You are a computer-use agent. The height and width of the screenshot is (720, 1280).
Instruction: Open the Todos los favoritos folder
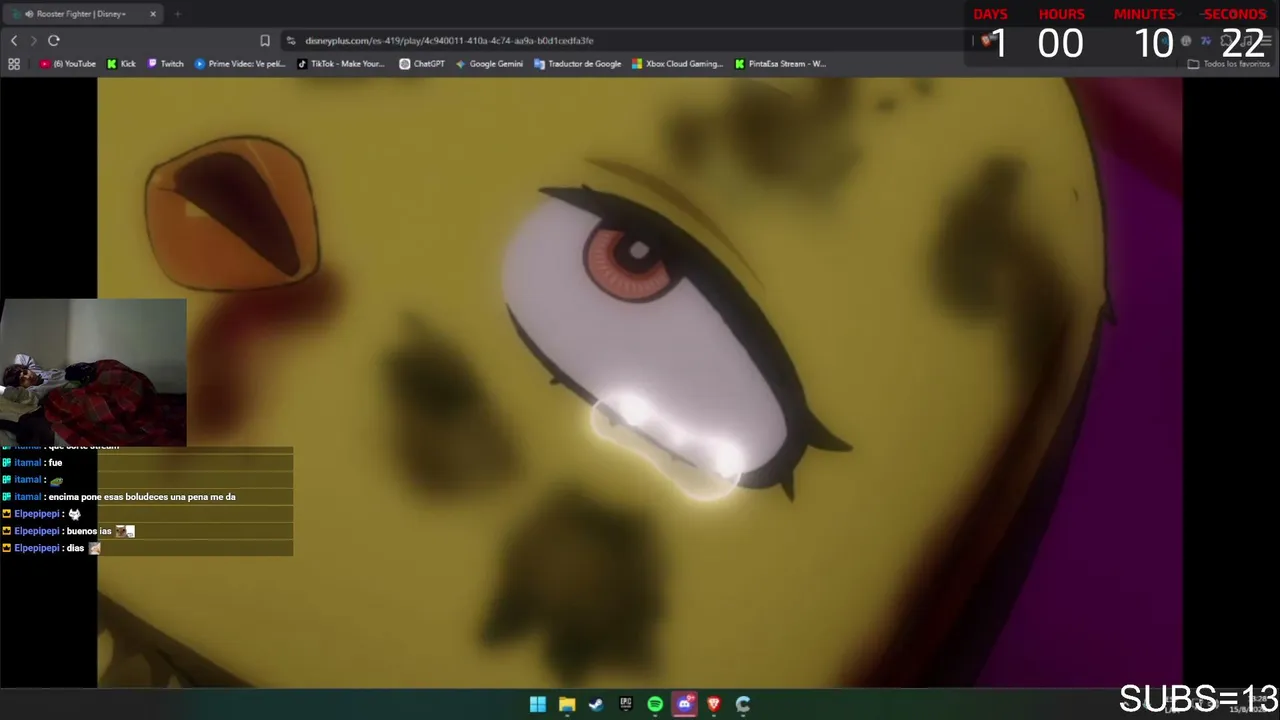[x=1229, y=64]
